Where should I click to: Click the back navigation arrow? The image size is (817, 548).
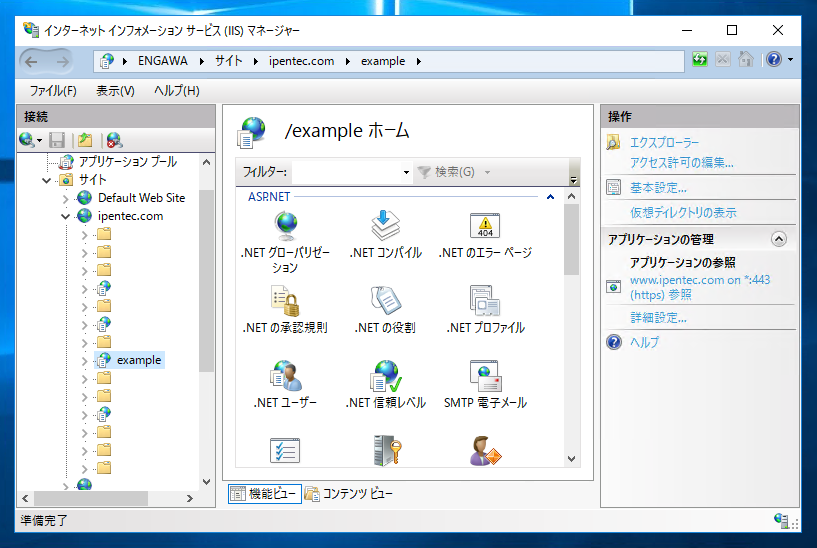point(31,62)
